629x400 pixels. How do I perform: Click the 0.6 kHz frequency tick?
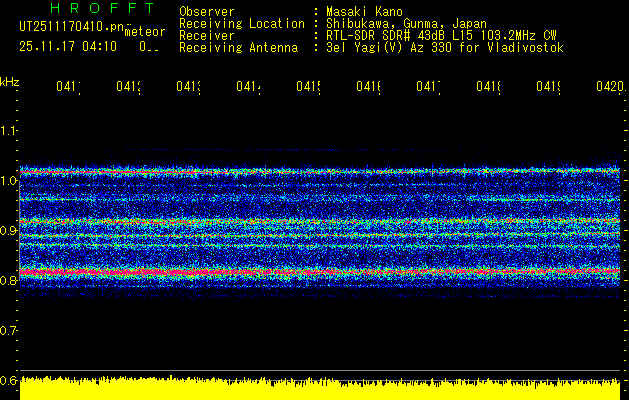(x=9, y=380)
